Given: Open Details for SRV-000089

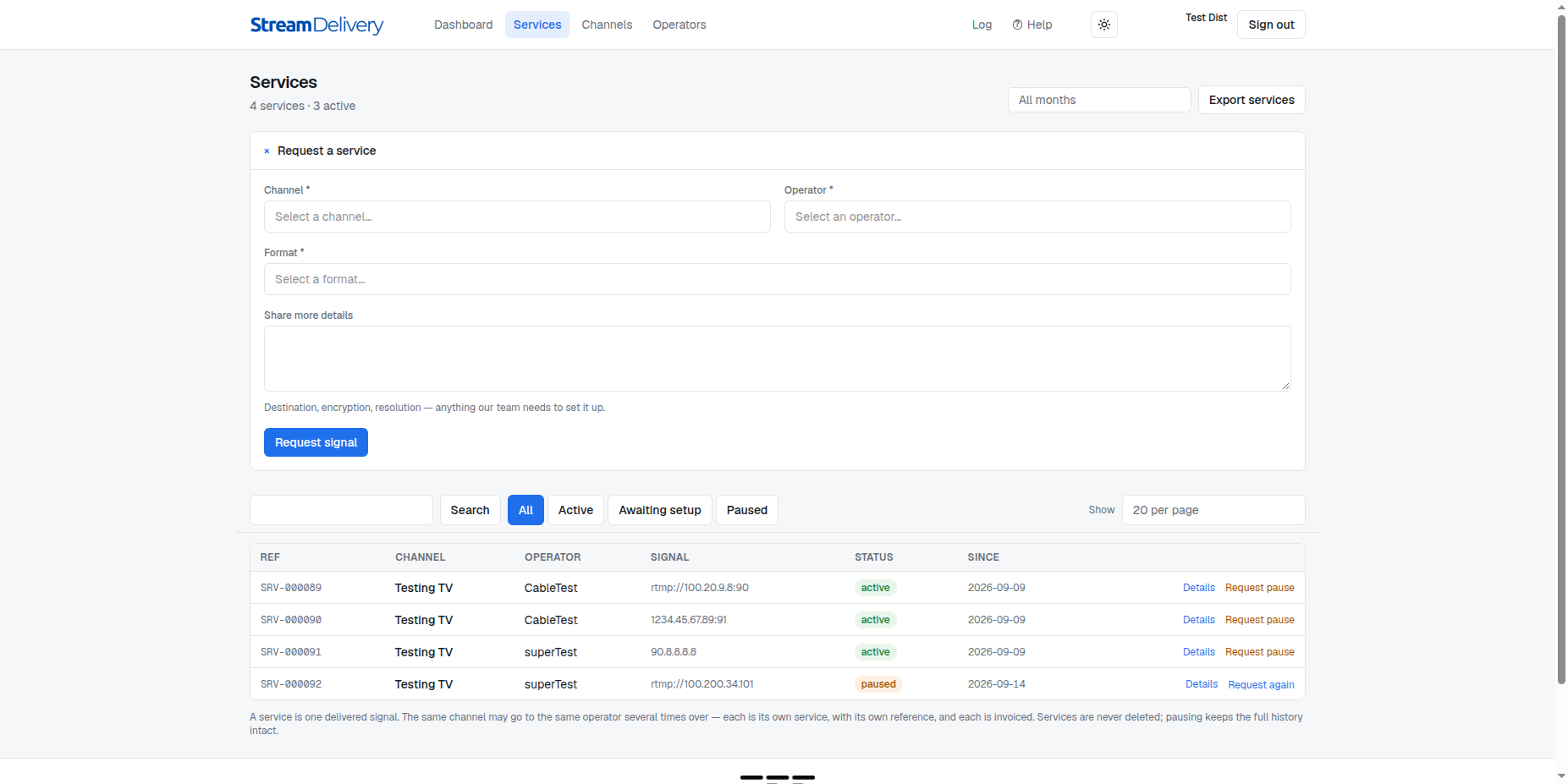Looking at the screenshot, I should click(1198, 588).
